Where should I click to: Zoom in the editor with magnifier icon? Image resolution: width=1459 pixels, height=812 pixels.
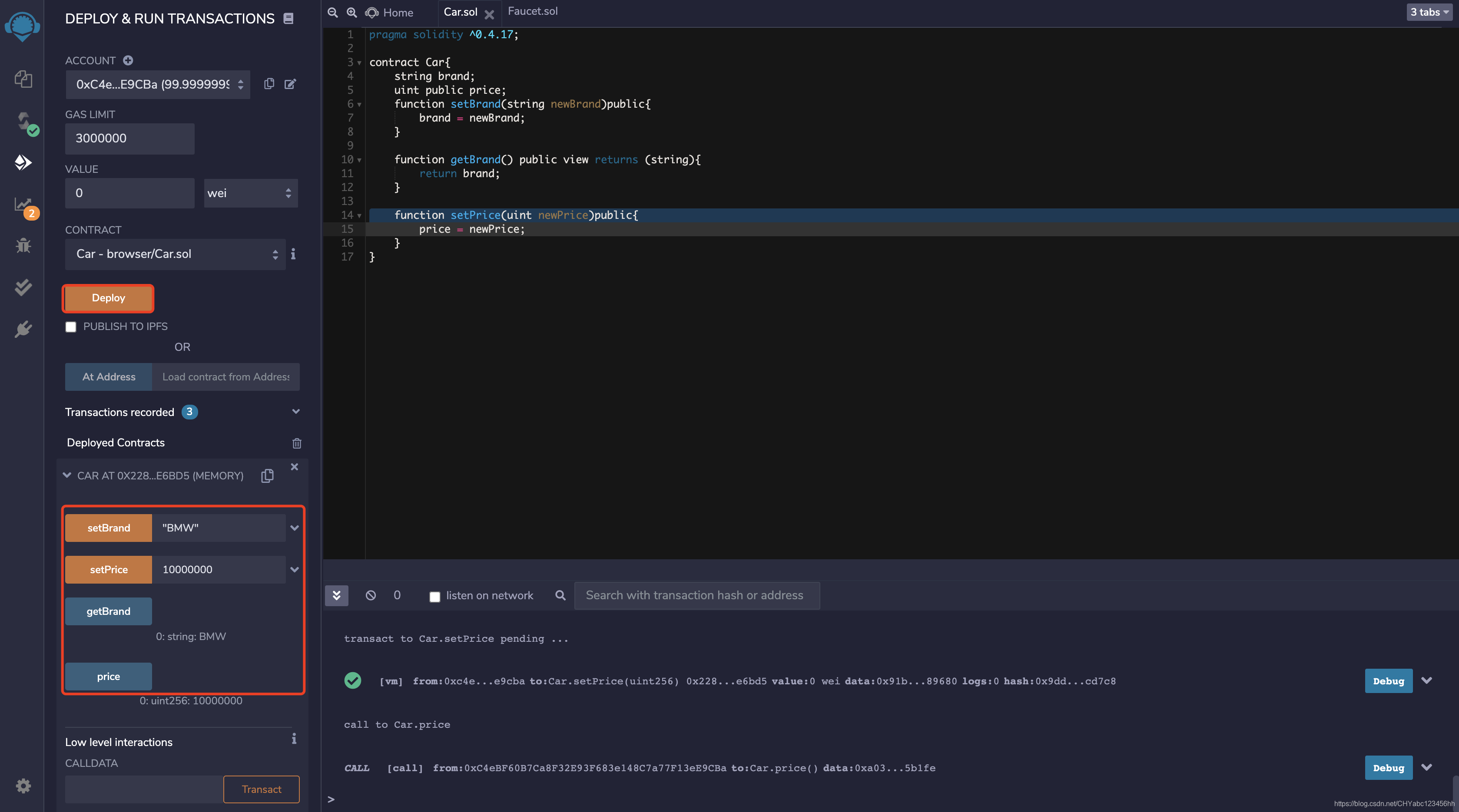coord(352,13)
